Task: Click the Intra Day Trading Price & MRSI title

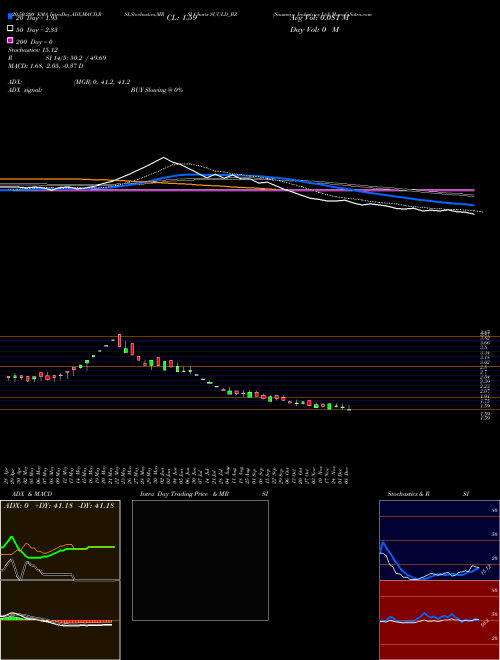Action: click(204, 494)
